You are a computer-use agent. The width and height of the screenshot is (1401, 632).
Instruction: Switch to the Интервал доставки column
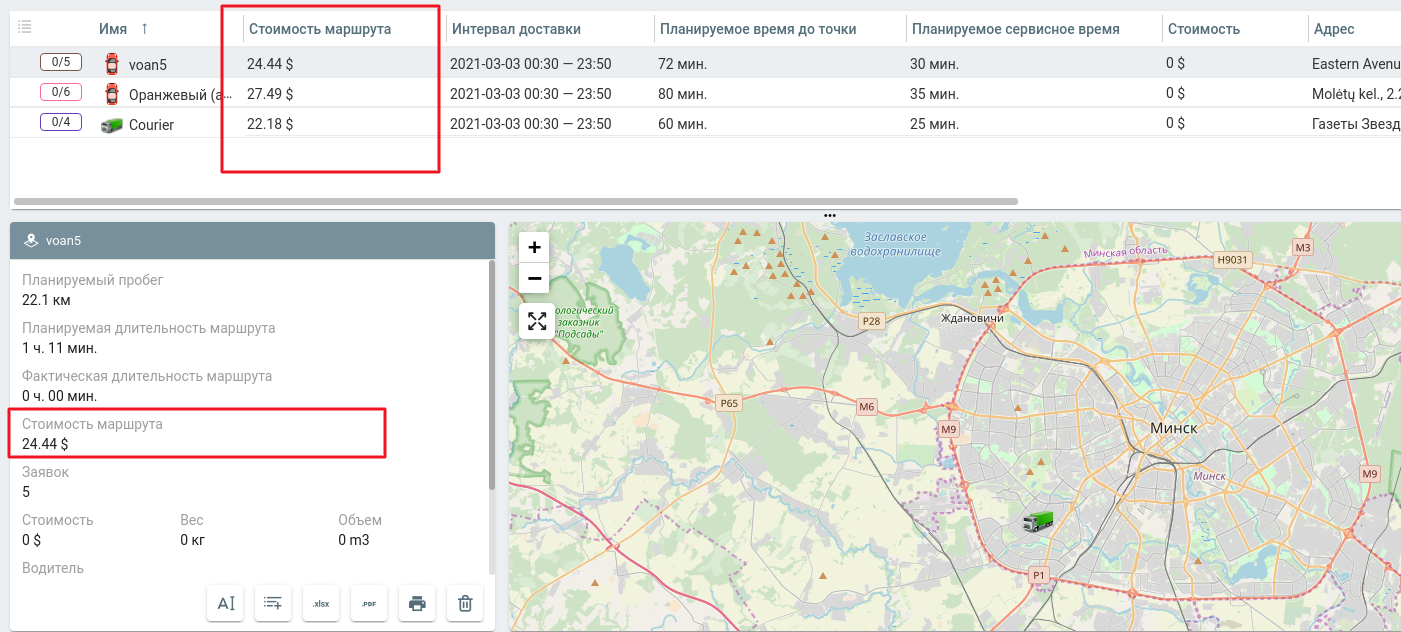coord(517,28)
